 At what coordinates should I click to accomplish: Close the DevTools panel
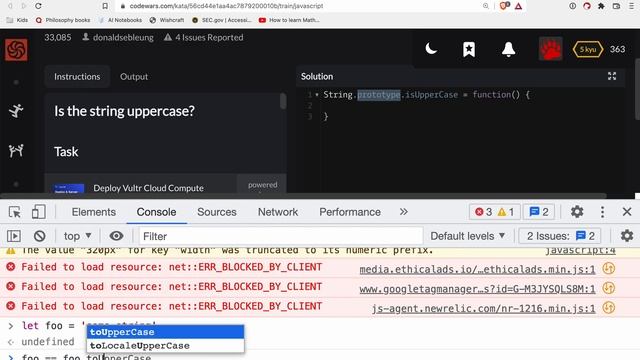point(627,212)
